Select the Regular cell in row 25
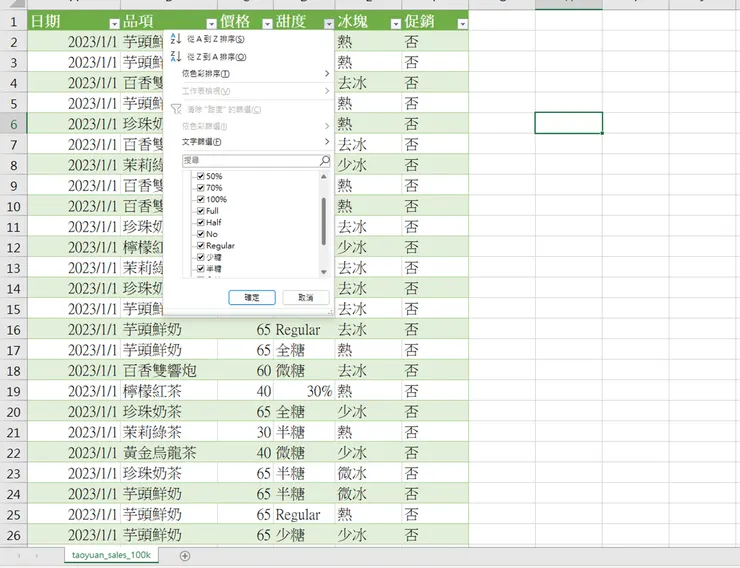 (304, 514)
